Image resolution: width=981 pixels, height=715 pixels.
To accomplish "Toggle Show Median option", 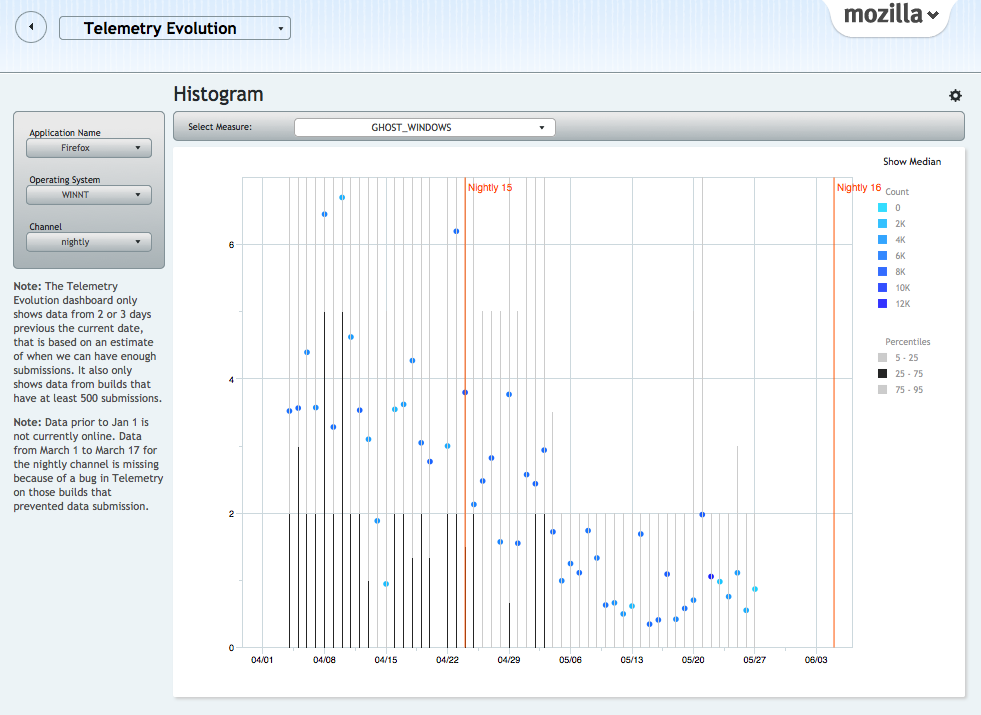I will [911, 161].
